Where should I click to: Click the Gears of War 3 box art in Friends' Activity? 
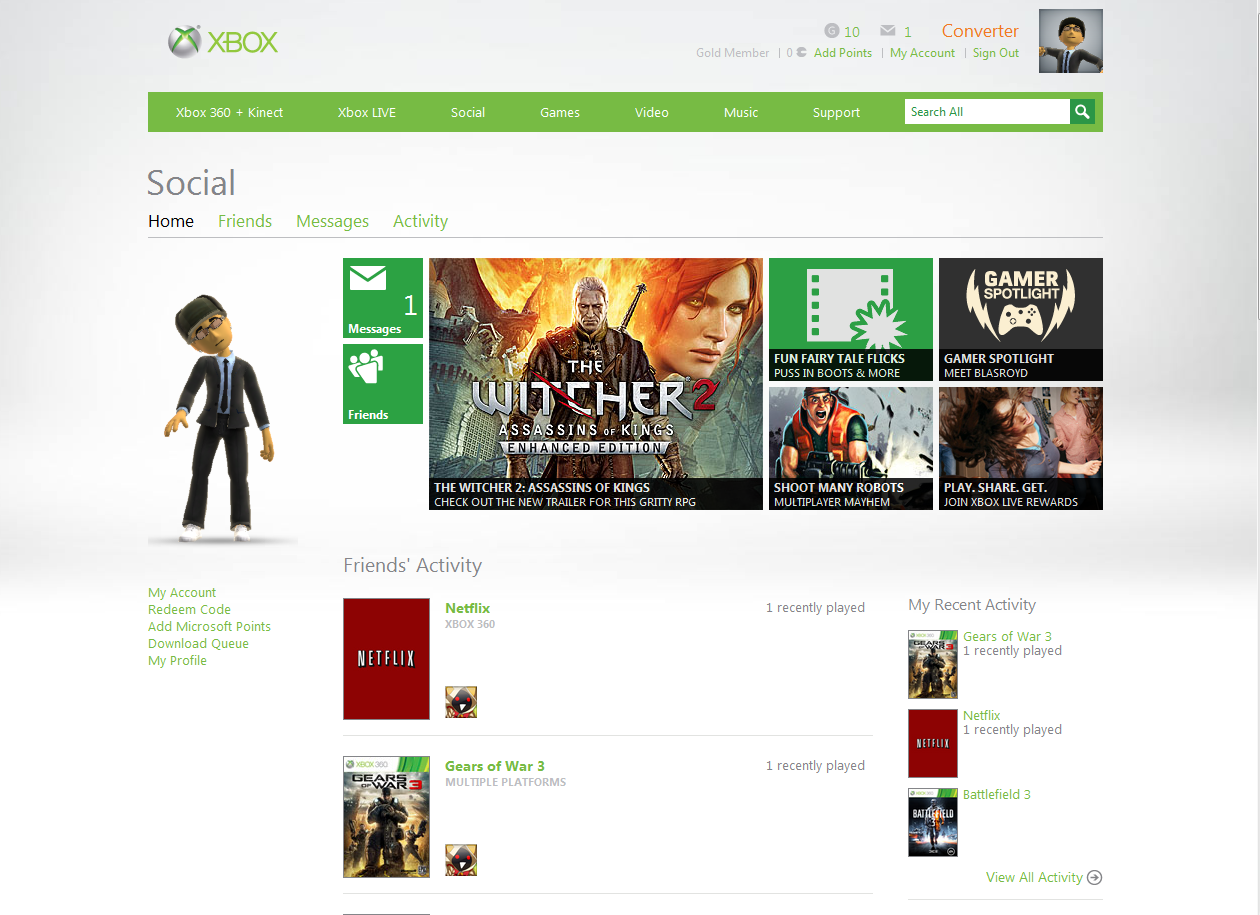386,817
